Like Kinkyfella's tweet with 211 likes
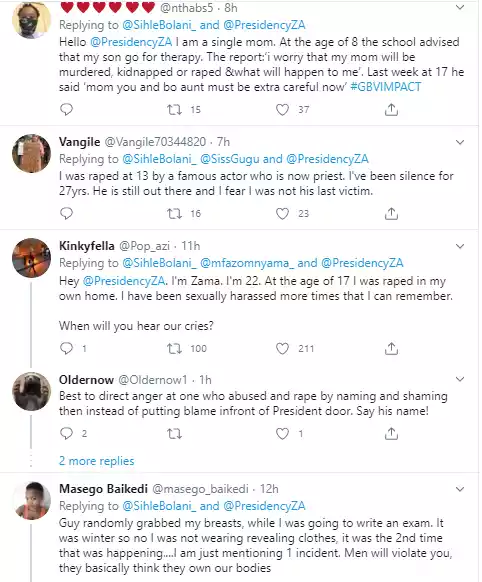 click(282, 348)
